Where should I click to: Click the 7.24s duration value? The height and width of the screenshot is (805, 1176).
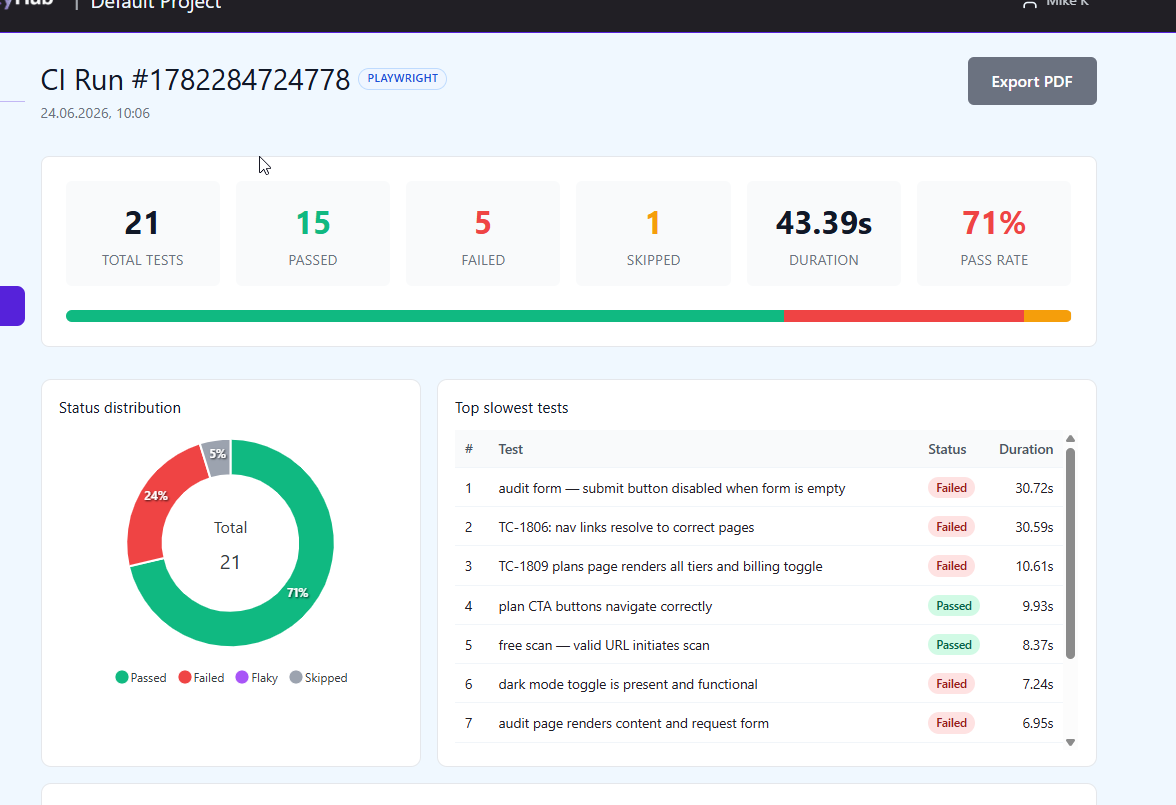1037,684
